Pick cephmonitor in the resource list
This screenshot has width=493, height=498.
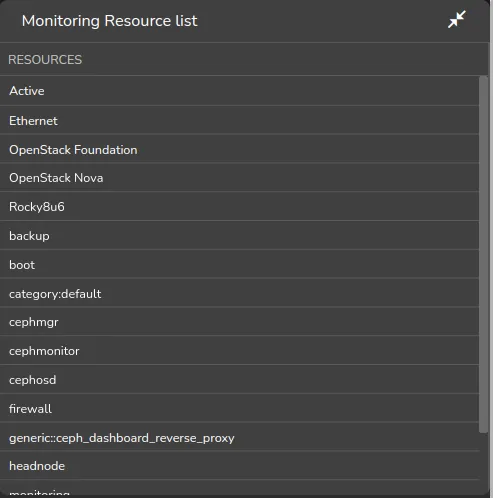click(239, 350)
